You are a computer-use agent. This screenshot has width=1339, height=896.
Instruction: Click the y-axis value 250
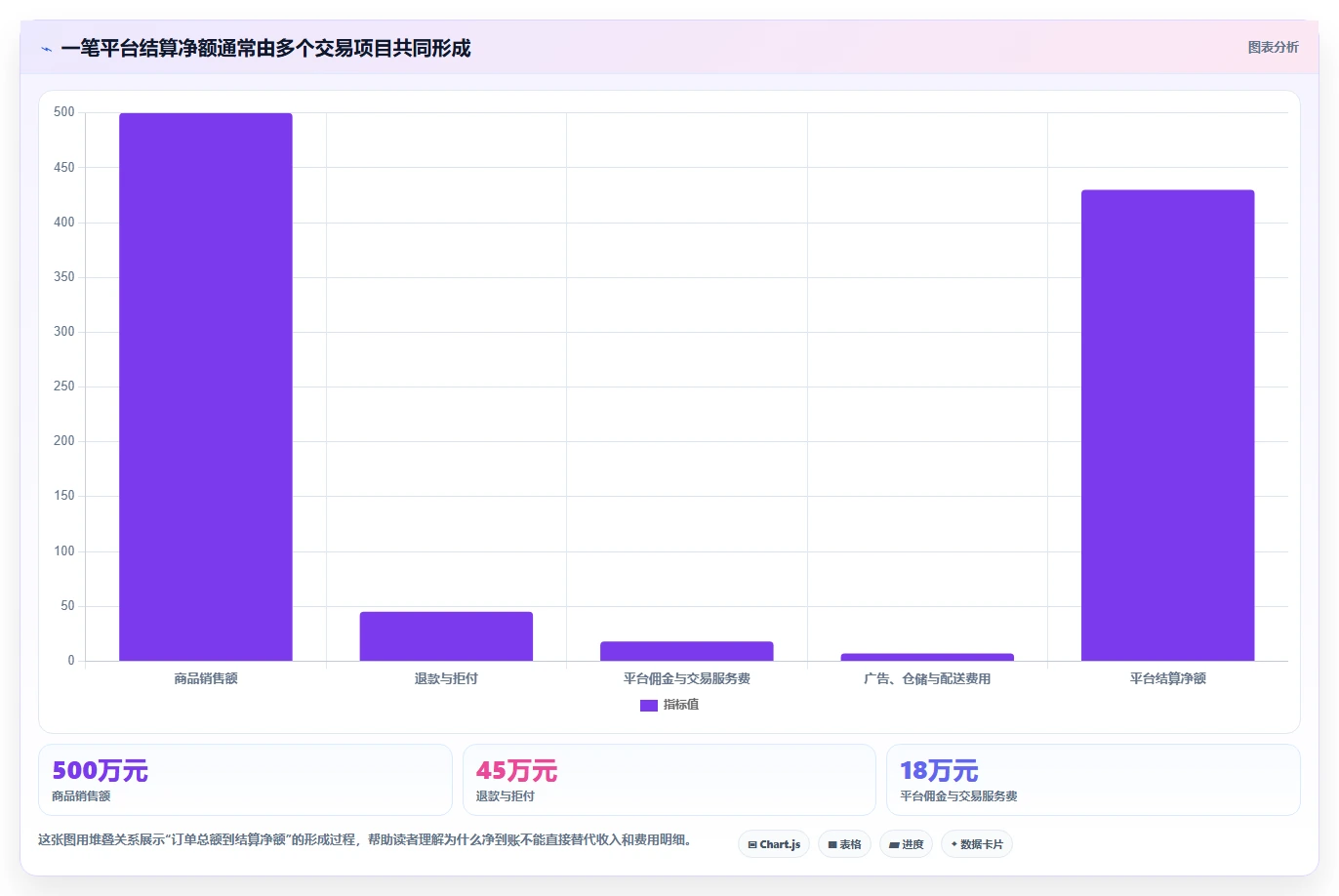pos(64,387)
